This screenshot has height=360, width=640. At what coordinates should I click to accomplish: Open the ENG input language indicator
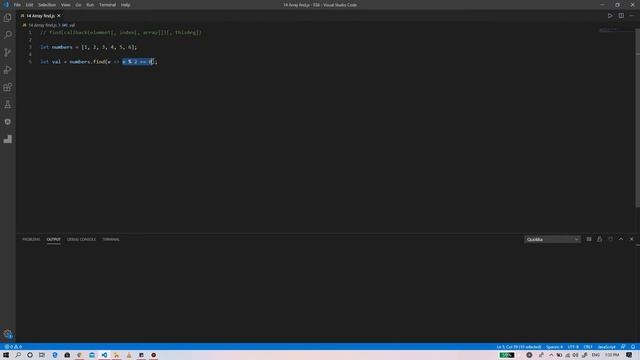tap(596, 355)
